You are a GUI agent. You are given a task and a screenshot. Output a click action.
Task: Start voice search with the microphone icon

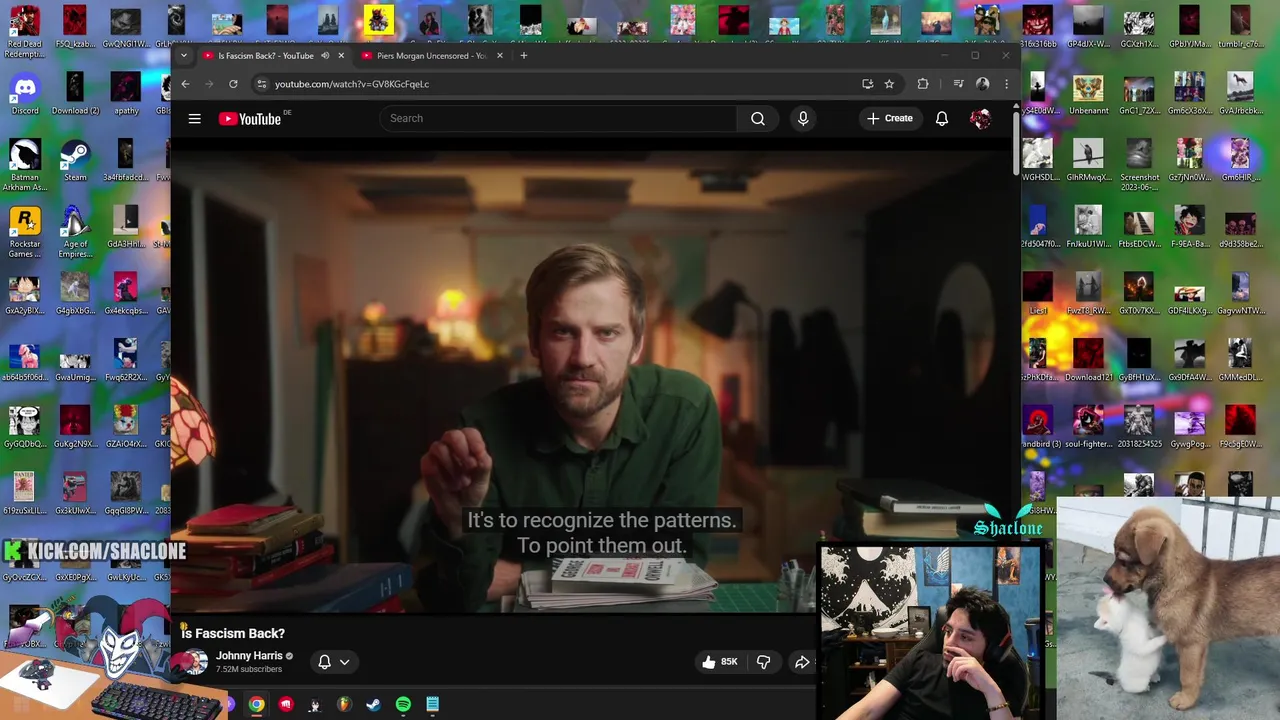803,118
